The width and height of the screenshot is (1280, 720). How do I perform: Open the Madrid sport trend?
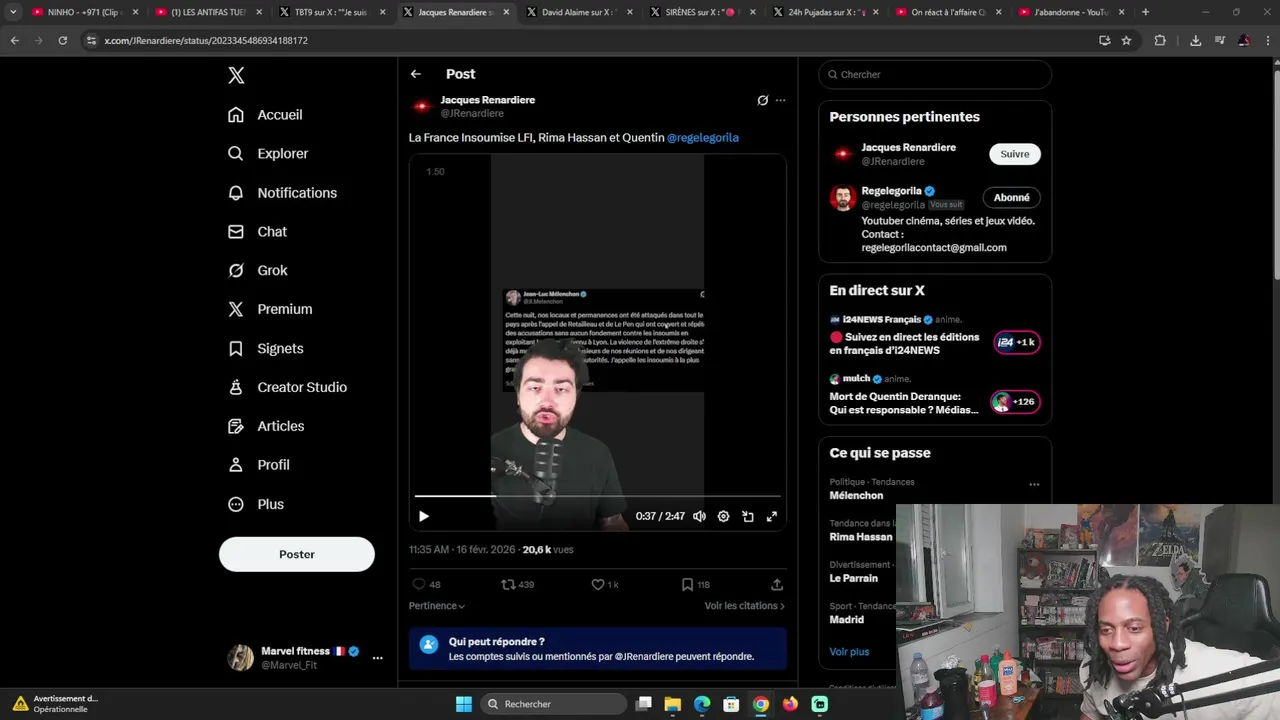pos(847,620)
